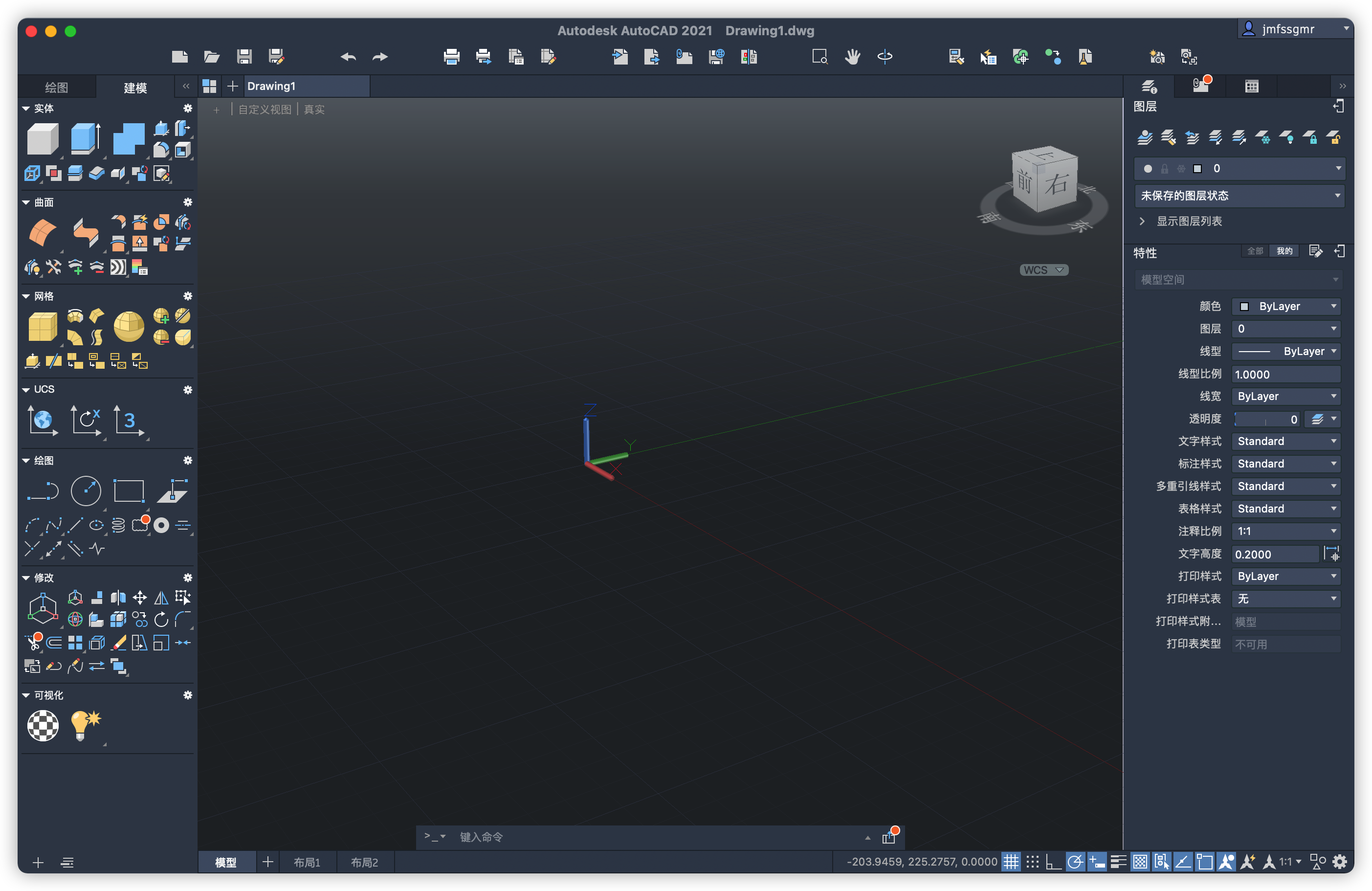Screen dimensions: 1372x891
Task: Open the unsaved layer state dropdown
Action: (x=1239, y=196)
